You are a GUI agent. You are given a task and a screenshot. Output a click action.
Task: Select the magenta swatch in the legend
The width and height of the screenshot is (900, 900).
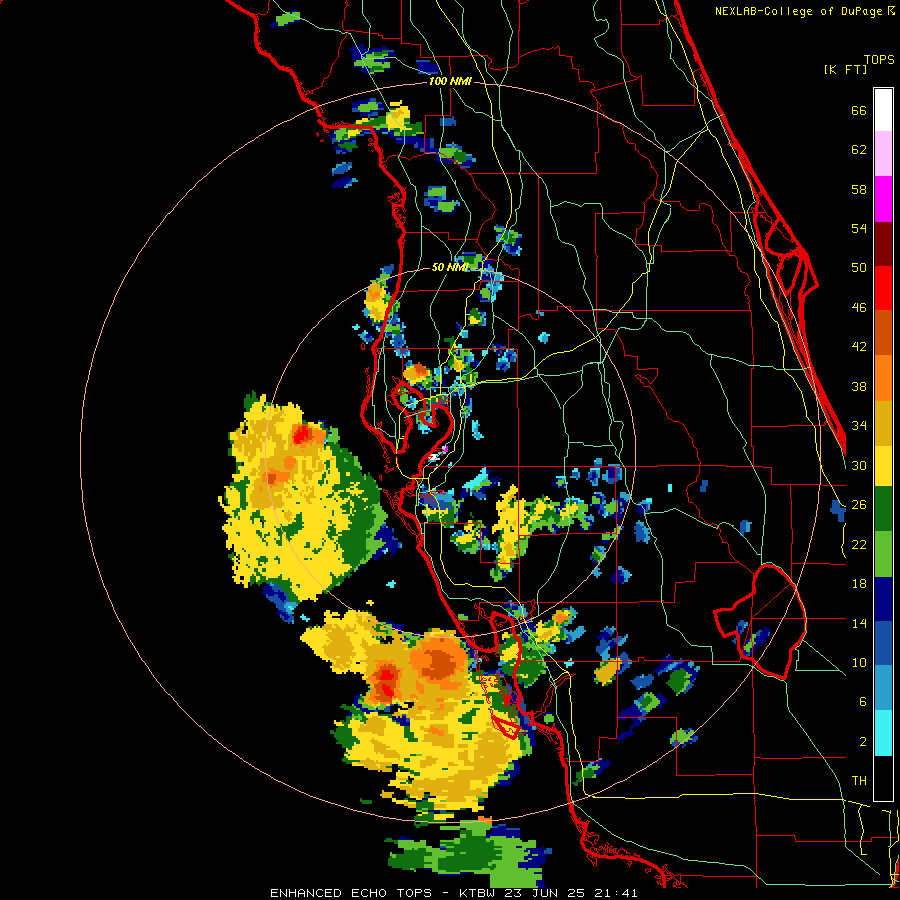point(883,199)
